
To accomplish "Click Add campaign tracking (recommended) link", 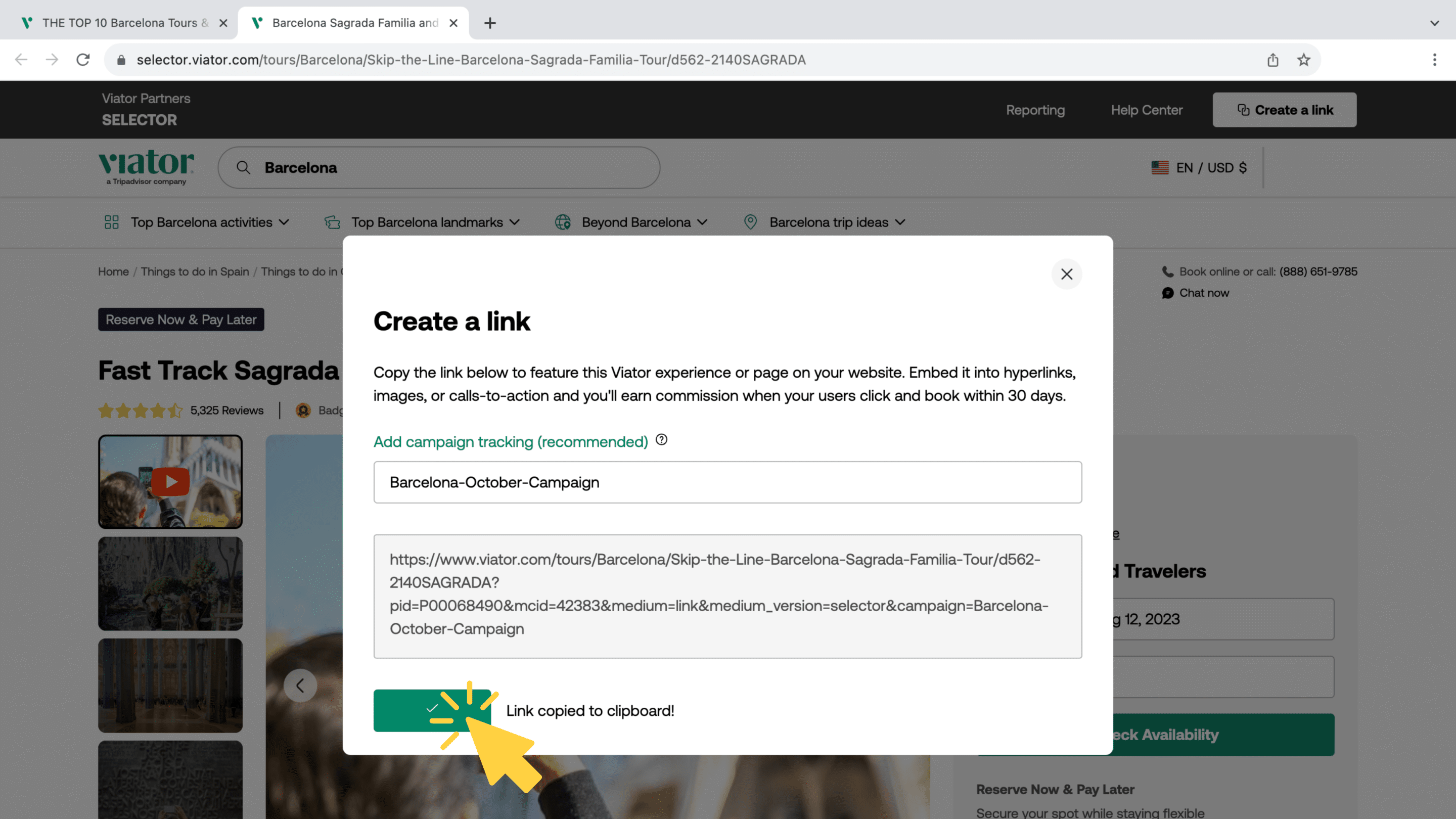I will pos(511,441).
